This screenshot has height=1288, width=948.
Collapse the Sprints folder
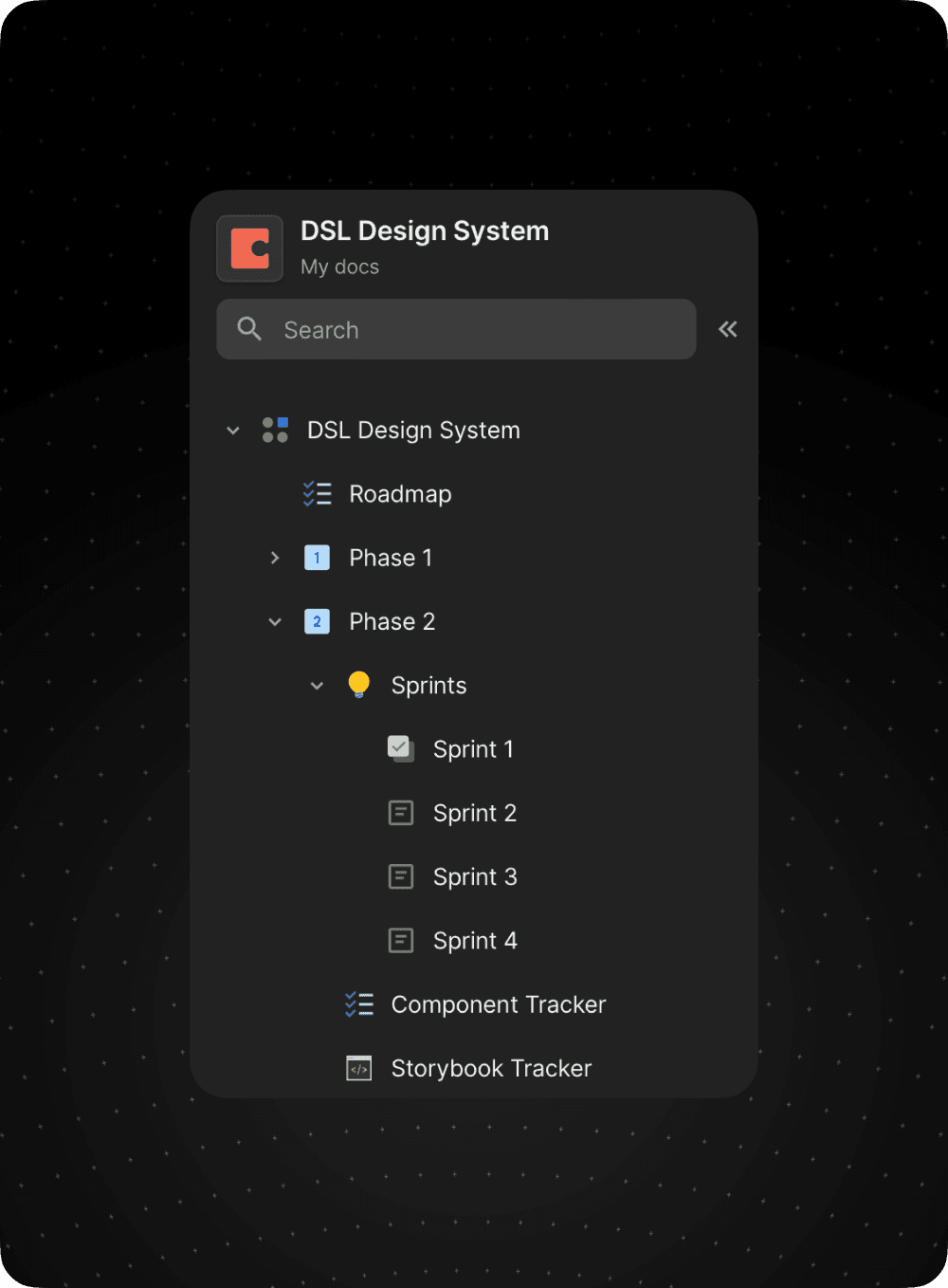tap(317, 686)
